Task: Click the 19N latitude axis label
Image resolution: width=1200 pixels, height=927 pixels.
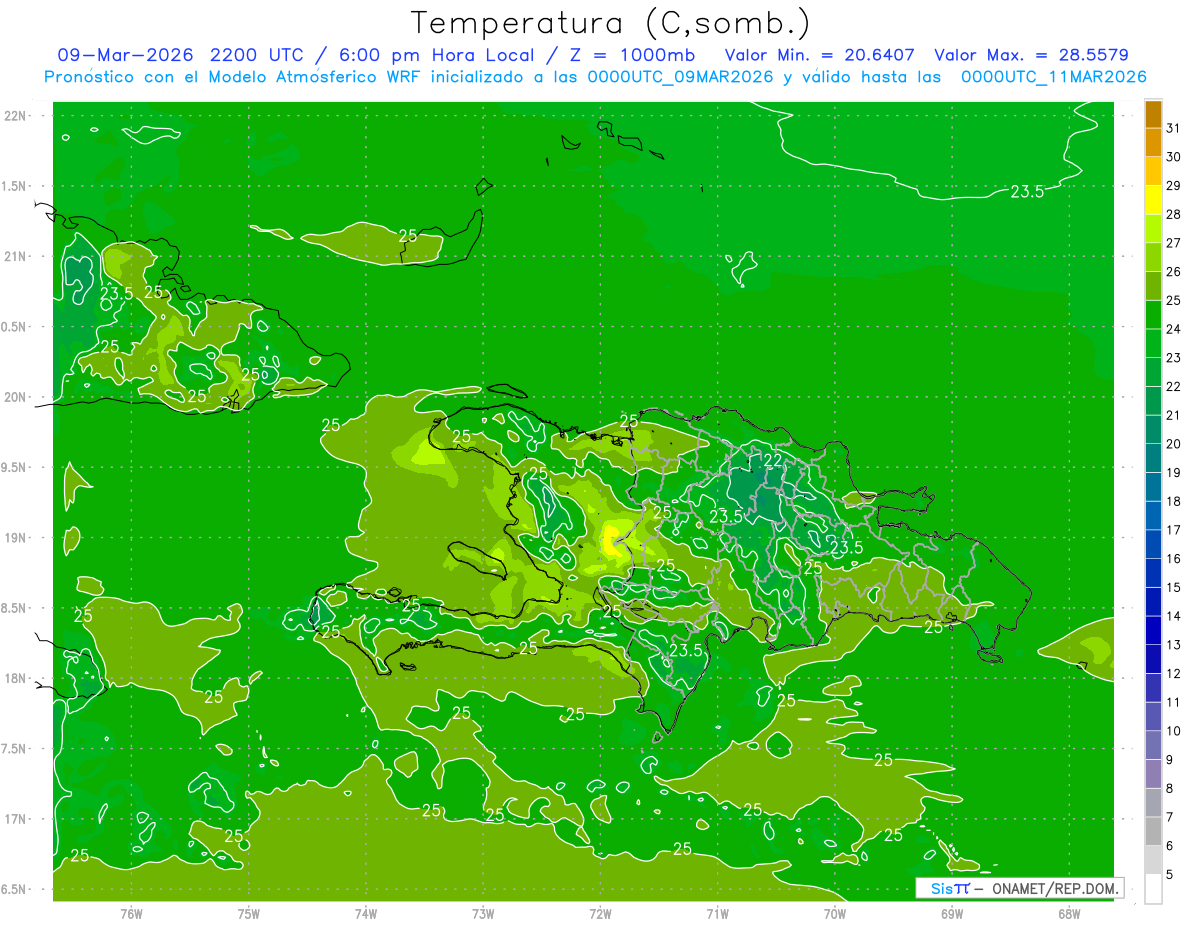Action: [x=16, y=538]
